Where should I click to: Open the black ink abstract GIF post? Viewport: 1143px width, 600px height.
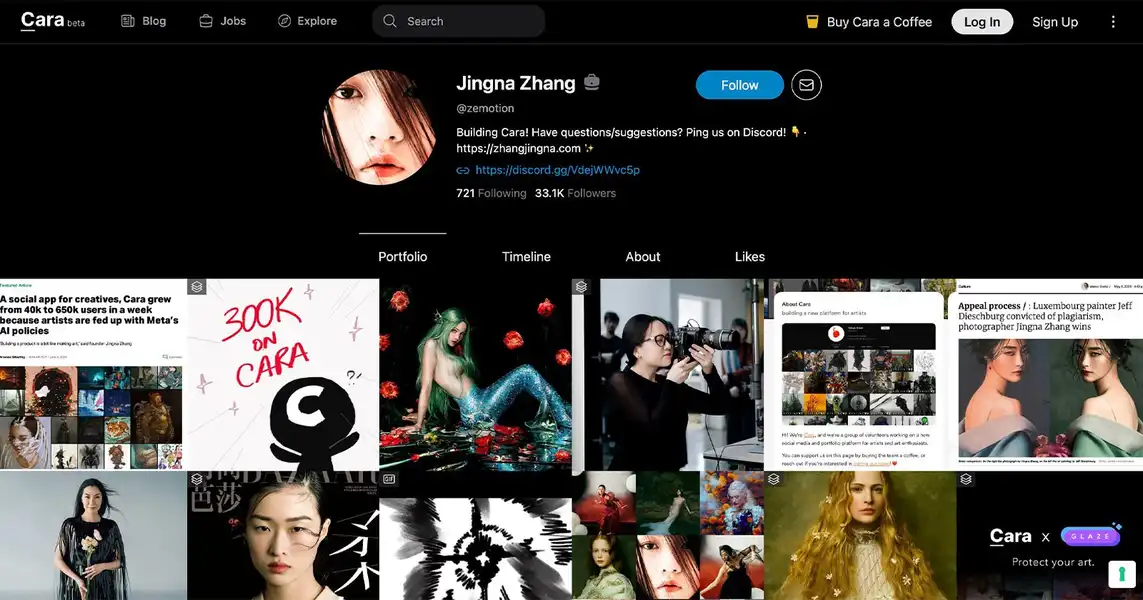475,536
